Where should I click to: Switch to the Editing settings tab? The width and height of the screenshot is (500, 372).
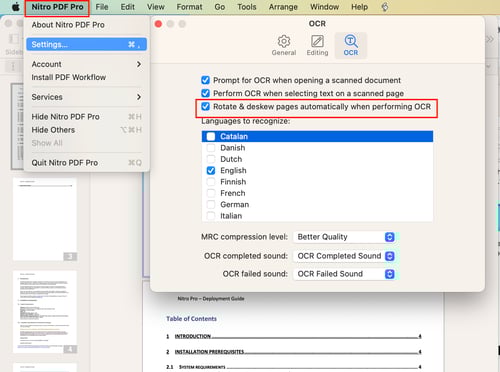coord(317,45)
